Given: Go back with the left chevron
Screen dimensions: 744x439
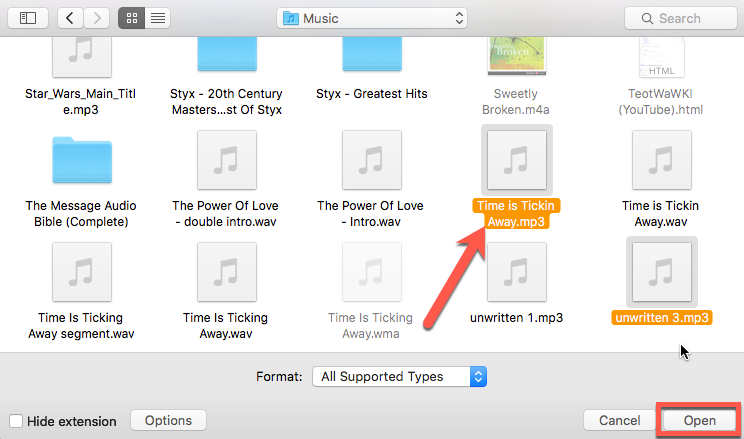Looking at the screenshot, I should 71,18.
